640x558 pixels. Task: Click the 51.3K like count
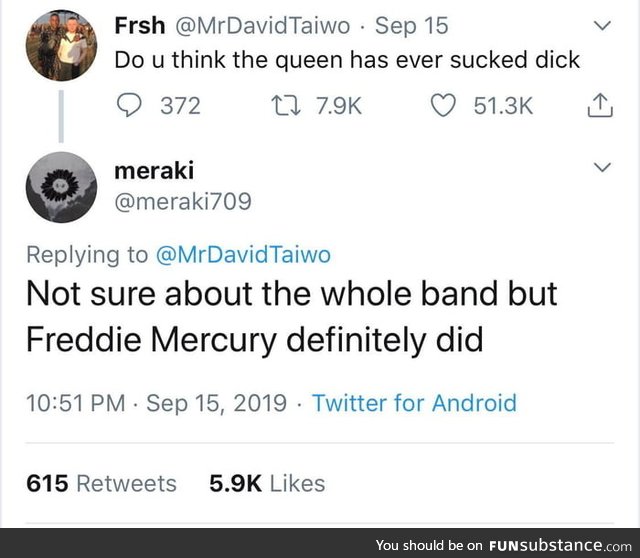coord(502,105)
